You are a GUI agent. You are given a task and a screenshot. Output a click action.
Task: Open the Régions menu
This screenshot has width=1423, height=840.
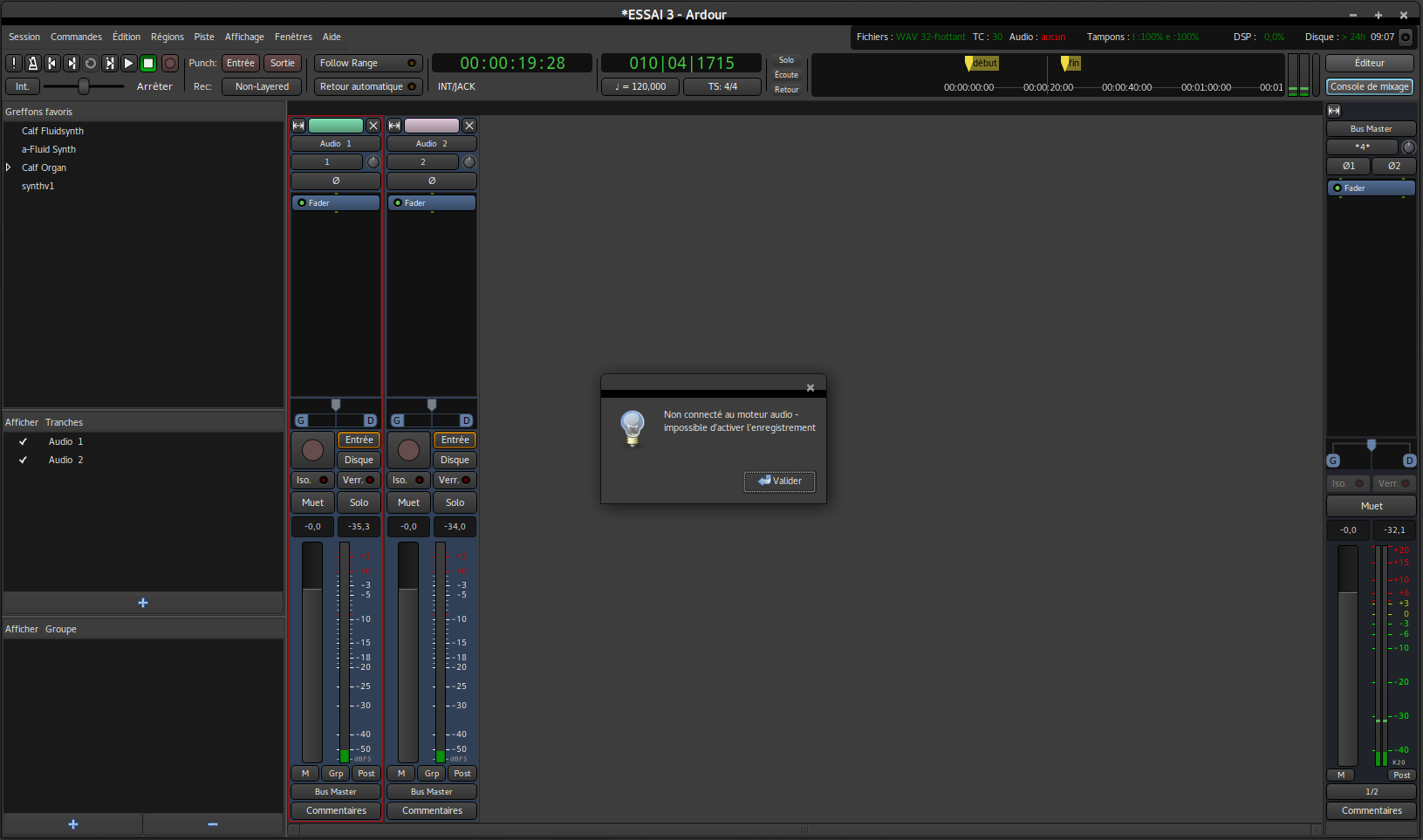point(168,38)
